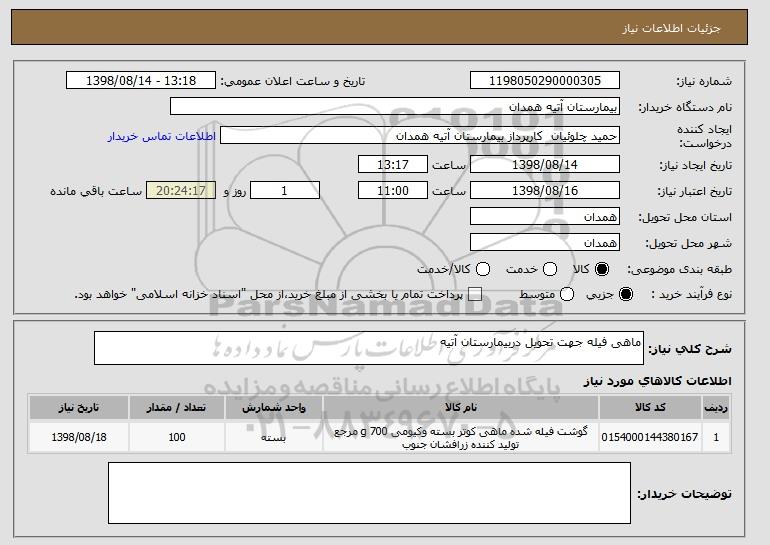Screen dimensions: 770x545
Task: Click the validity date field 1398/08/16
Action: pos(545,191)
